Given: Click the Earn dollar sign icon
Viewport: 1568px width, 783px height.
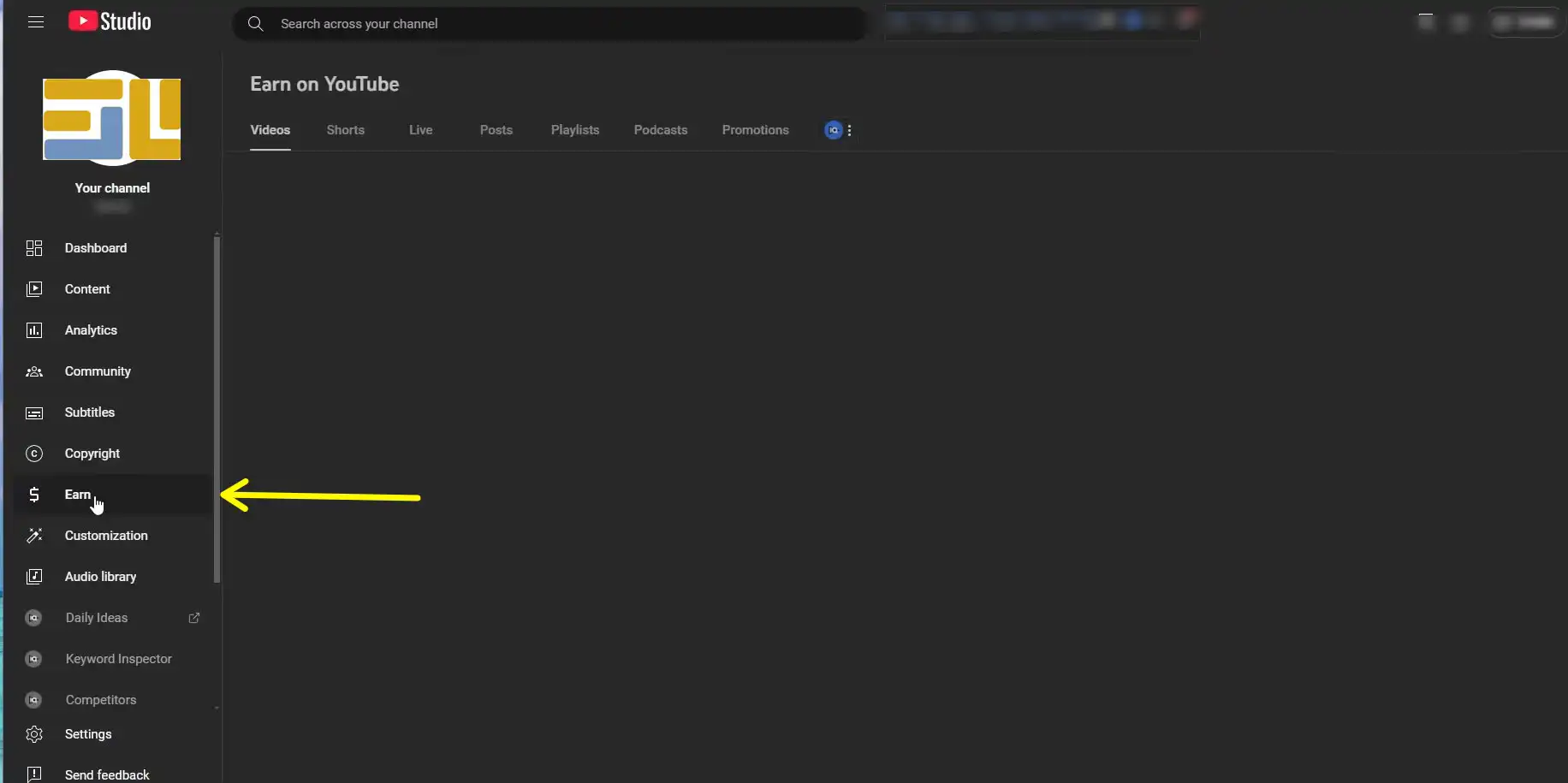Looking at the screenshot, I should coord(34,495).
